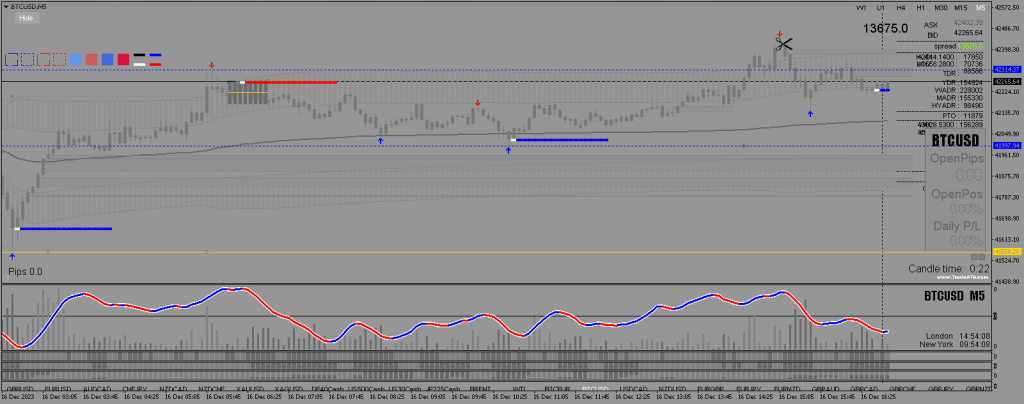
Task: Select the D1 timeframe
Action: point(880,8)
